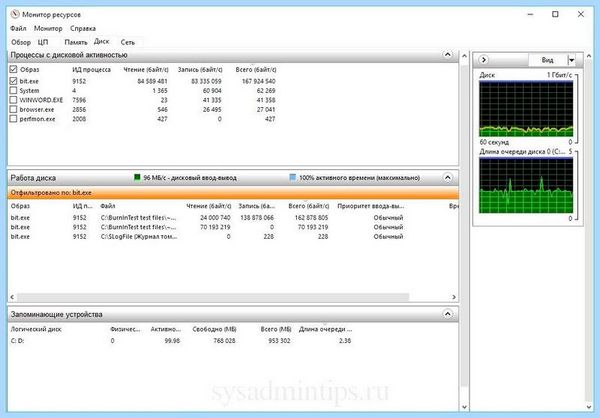
Task: Select the row with total 162 878 805
Action: point(207,217)
